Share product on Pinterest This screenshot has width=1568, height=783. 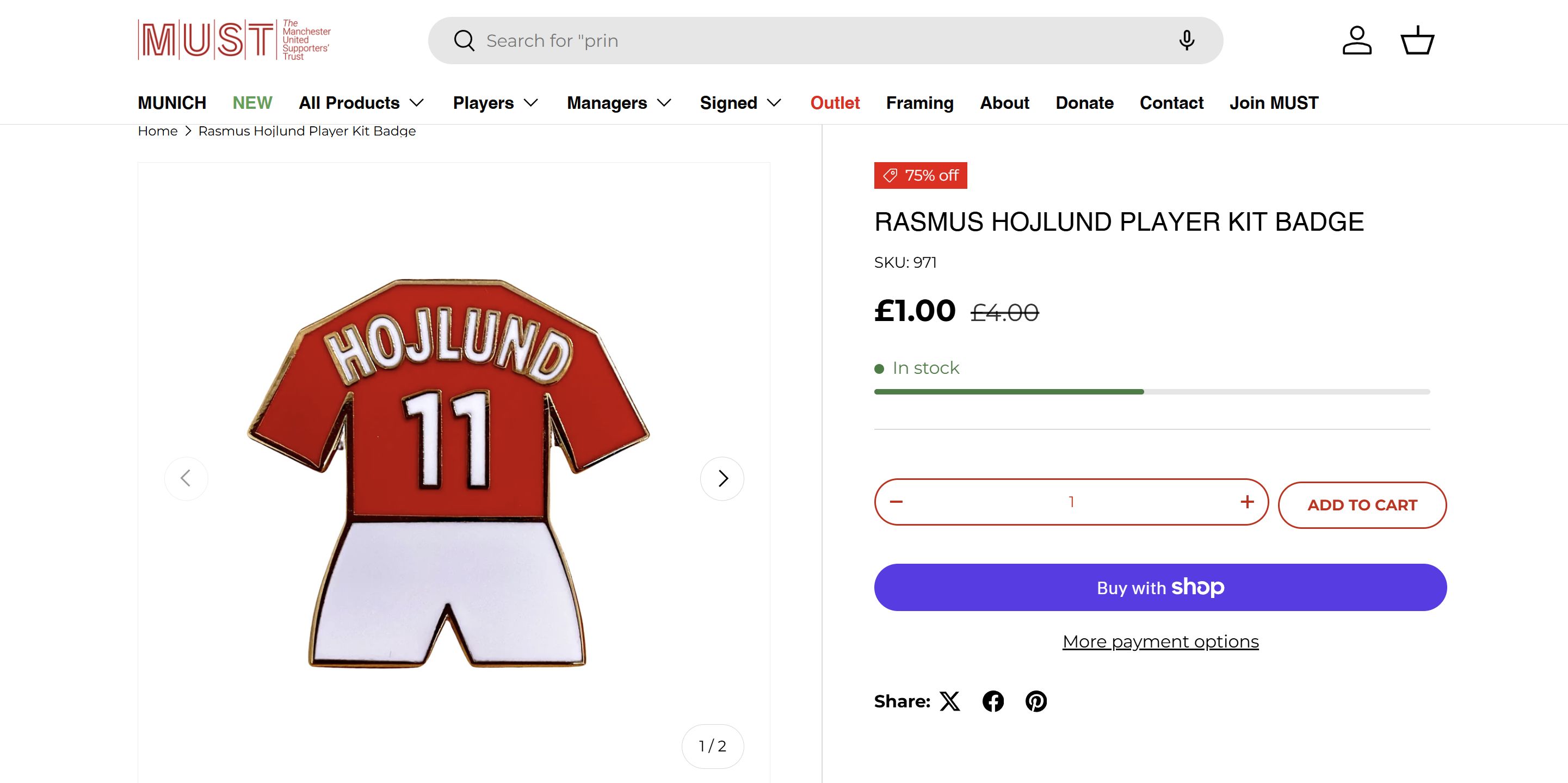click(1036, 701)
